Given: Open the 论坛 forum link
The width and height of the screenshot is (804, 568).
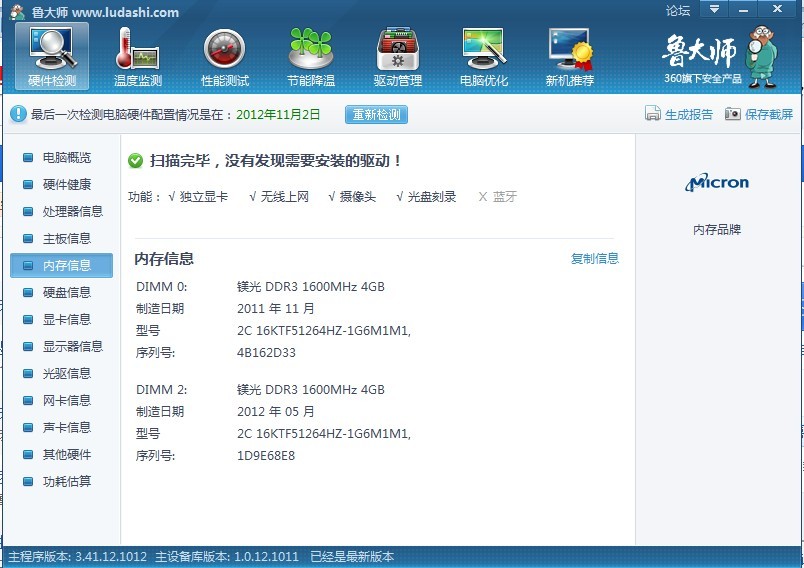Looking at the screenshot, I should [678, 11].
